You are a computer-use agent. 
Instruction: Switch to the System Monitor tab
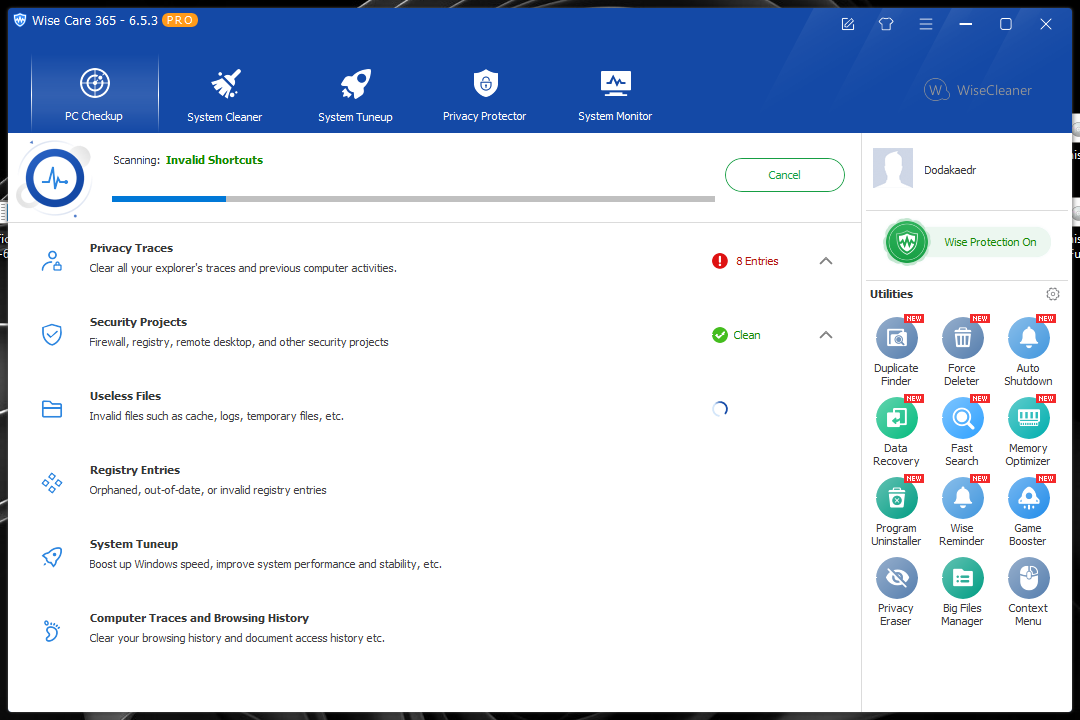(x=615, y=95)
